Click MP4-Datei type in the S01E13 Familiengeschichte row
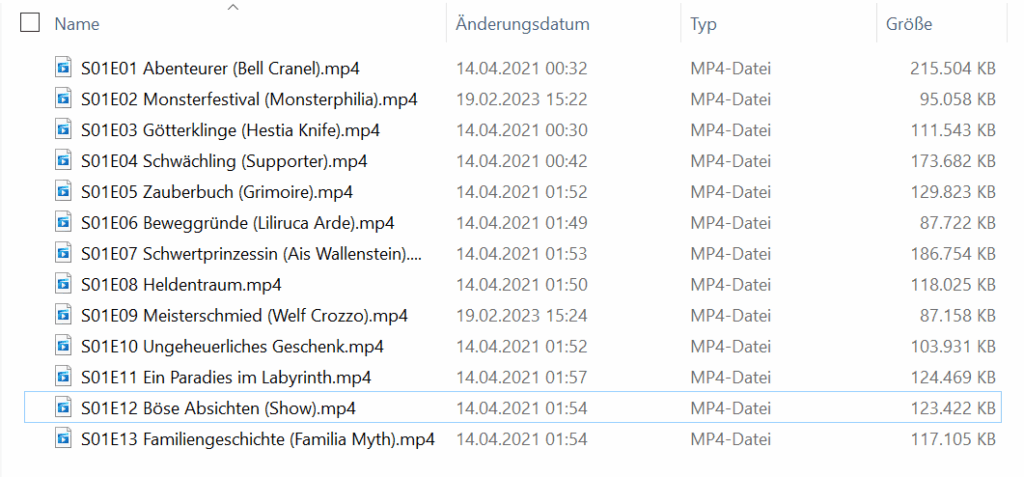This screenshot has height=477, width=1024. click(x=731, y=439)
